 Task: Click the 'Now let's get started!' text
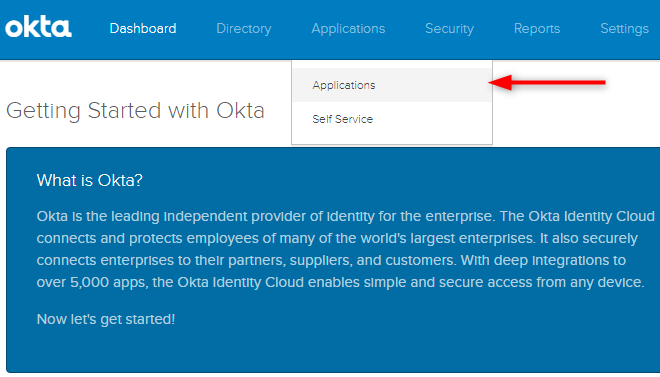(x=106, y=319)
